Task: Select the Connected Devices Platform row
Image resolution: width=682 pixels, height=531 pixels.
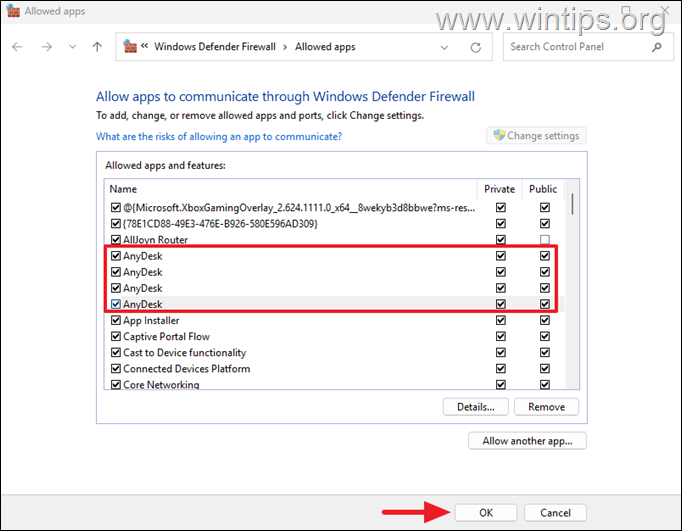Action: pos(334,369)
